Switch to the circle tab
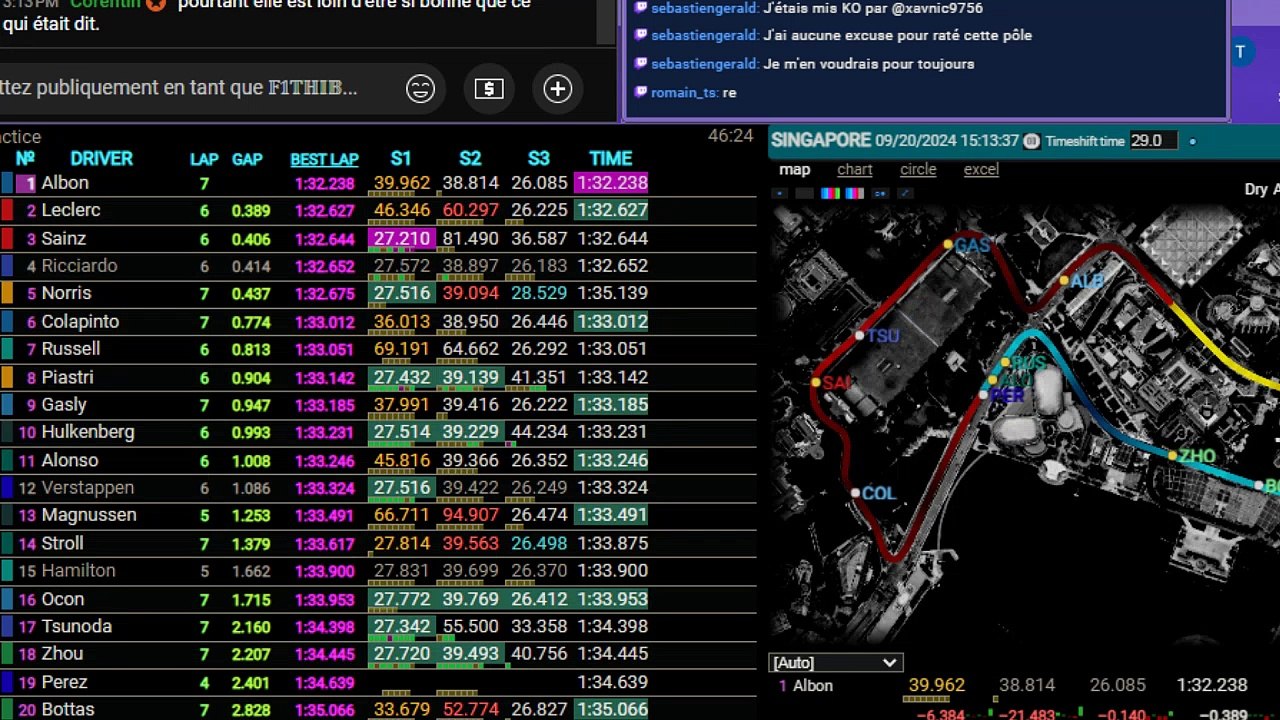 (918, 169)
